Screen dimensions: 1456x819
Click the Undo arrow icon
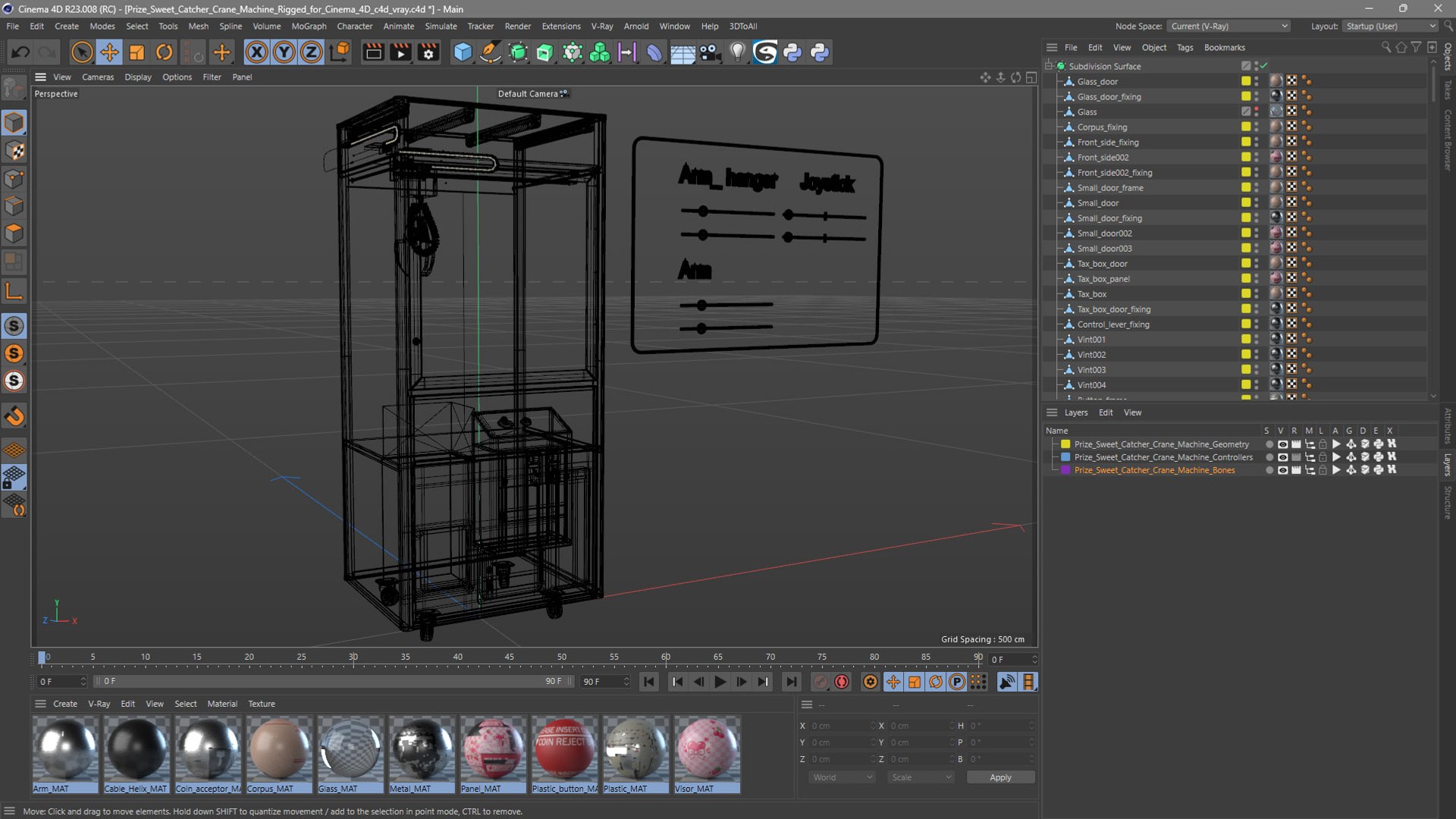tap(20, 52)
